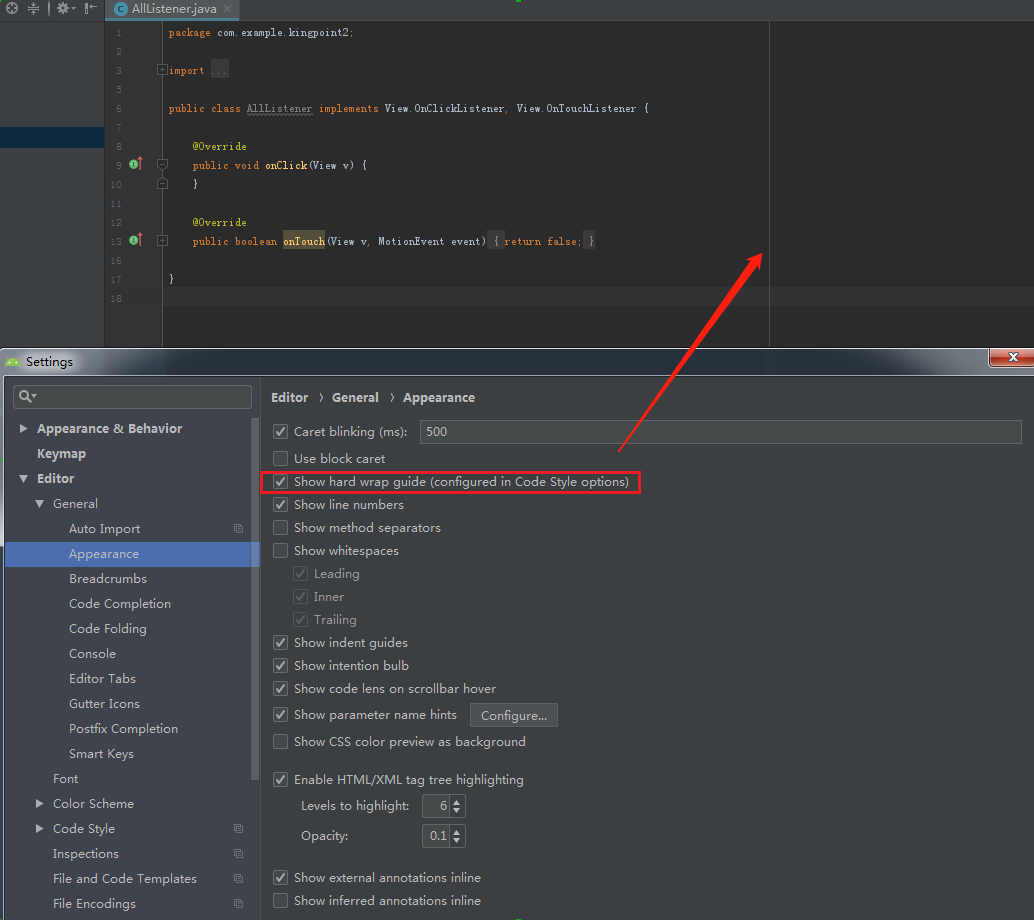Select Code Completion in the settings tree

[x=120, y=604]
